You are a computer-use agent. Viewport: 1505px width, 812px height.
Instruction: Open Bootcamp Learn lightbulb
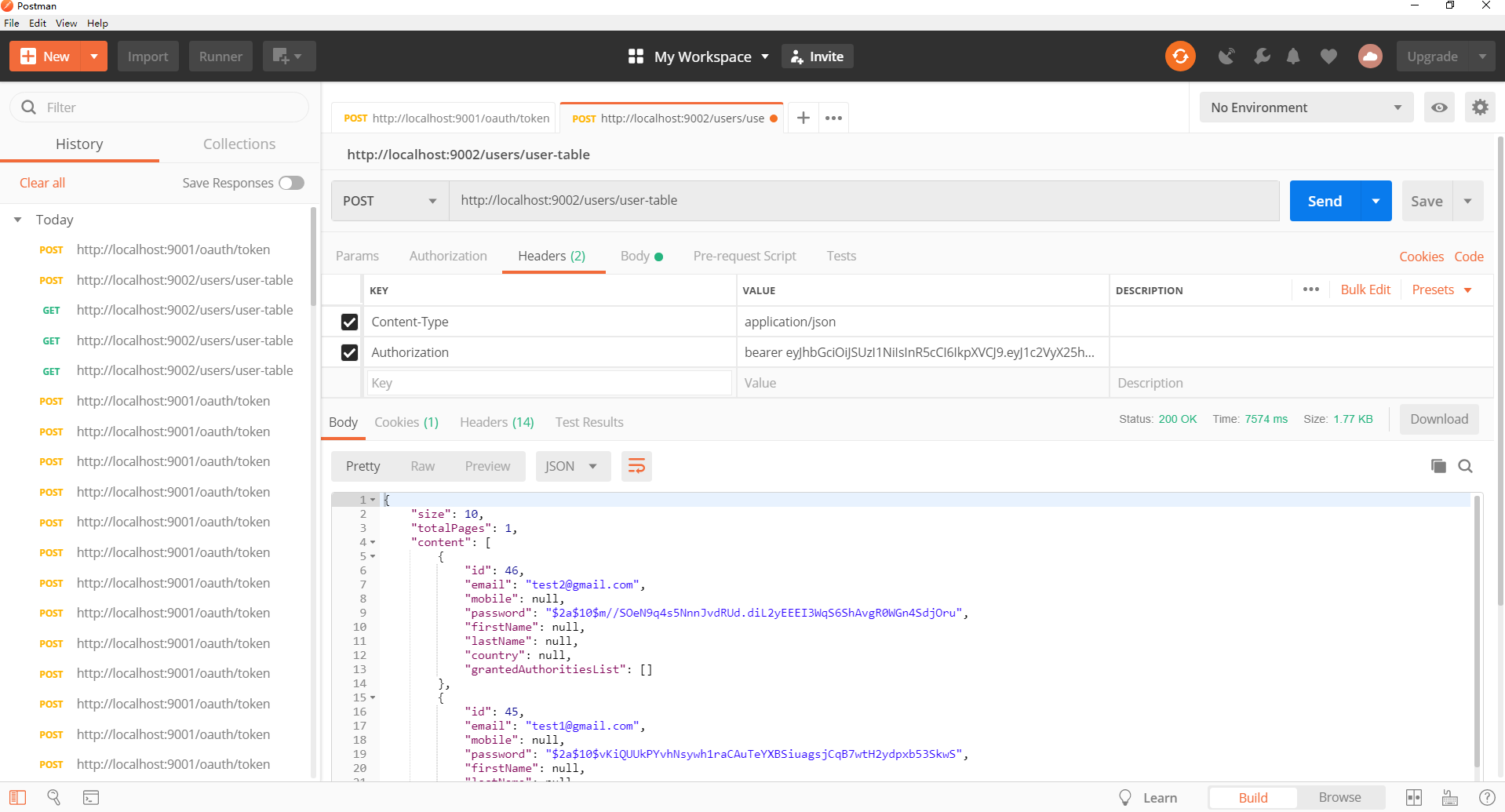pos(1125,797)
